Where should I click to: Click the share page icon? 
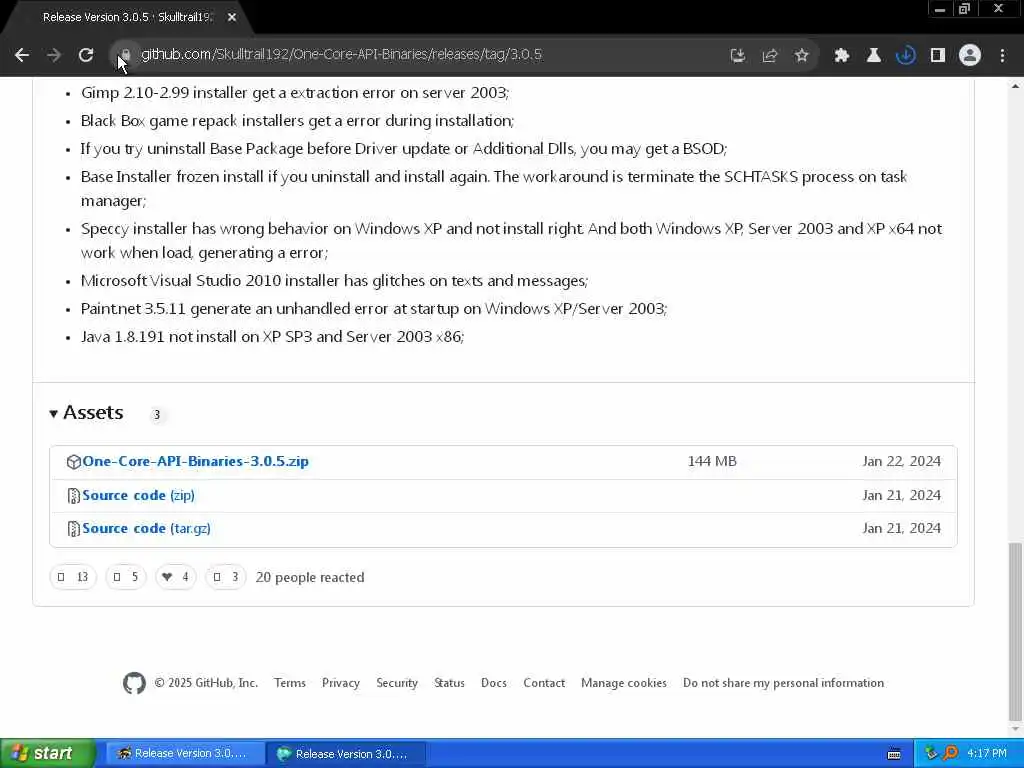(770, 56)
